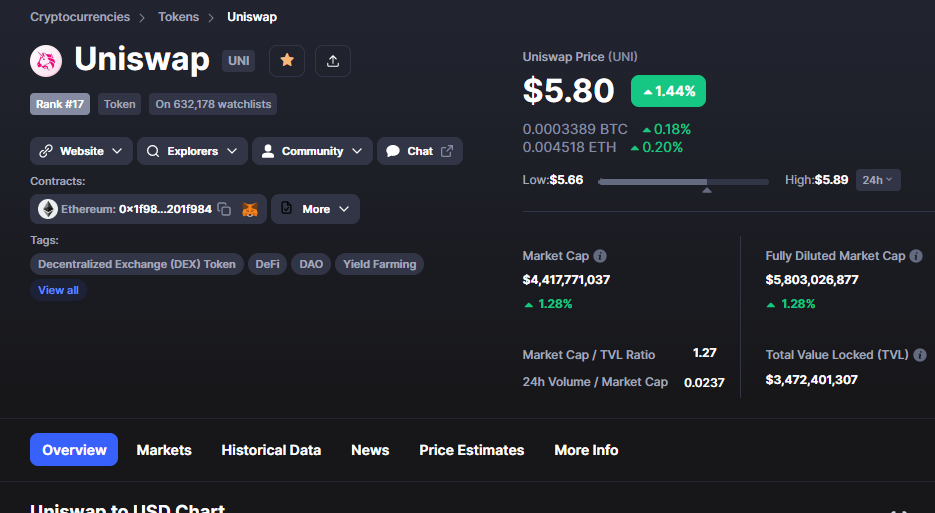Screen dimensions: 935x513
Task: Add token to MetaMask via fox icon
Action: tap(250, 209)
